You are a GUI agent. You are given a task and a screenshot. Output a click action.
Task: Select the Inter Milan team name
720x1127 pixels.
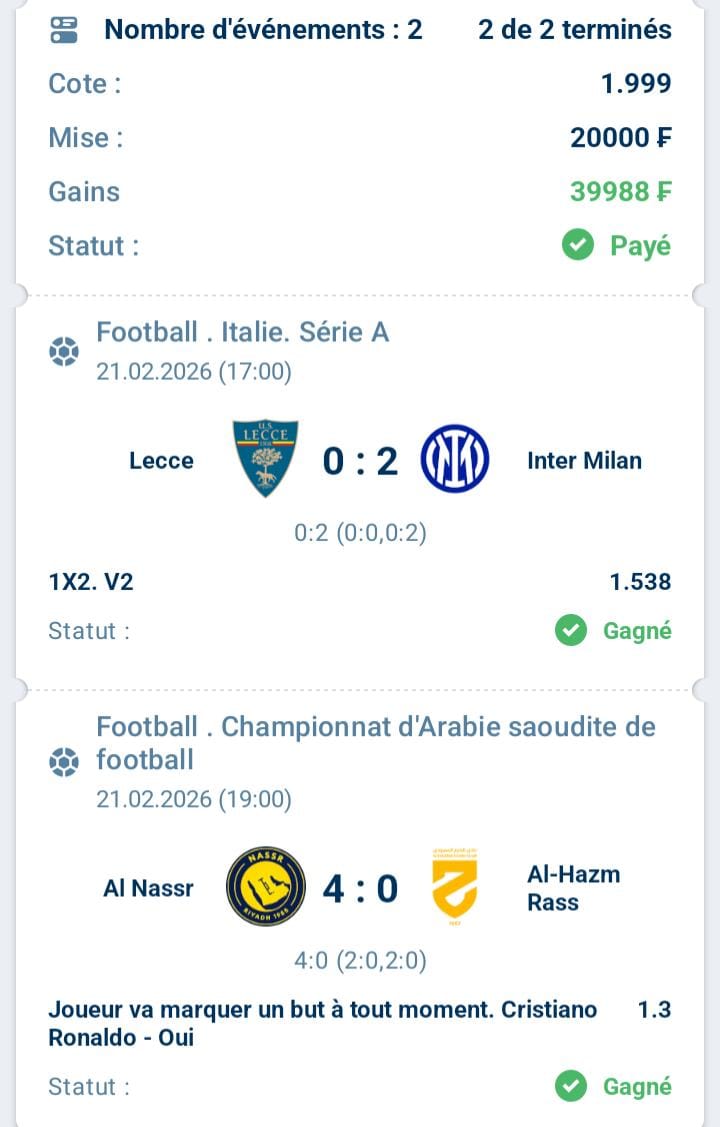pyautogui.click(x=584, y=461)
